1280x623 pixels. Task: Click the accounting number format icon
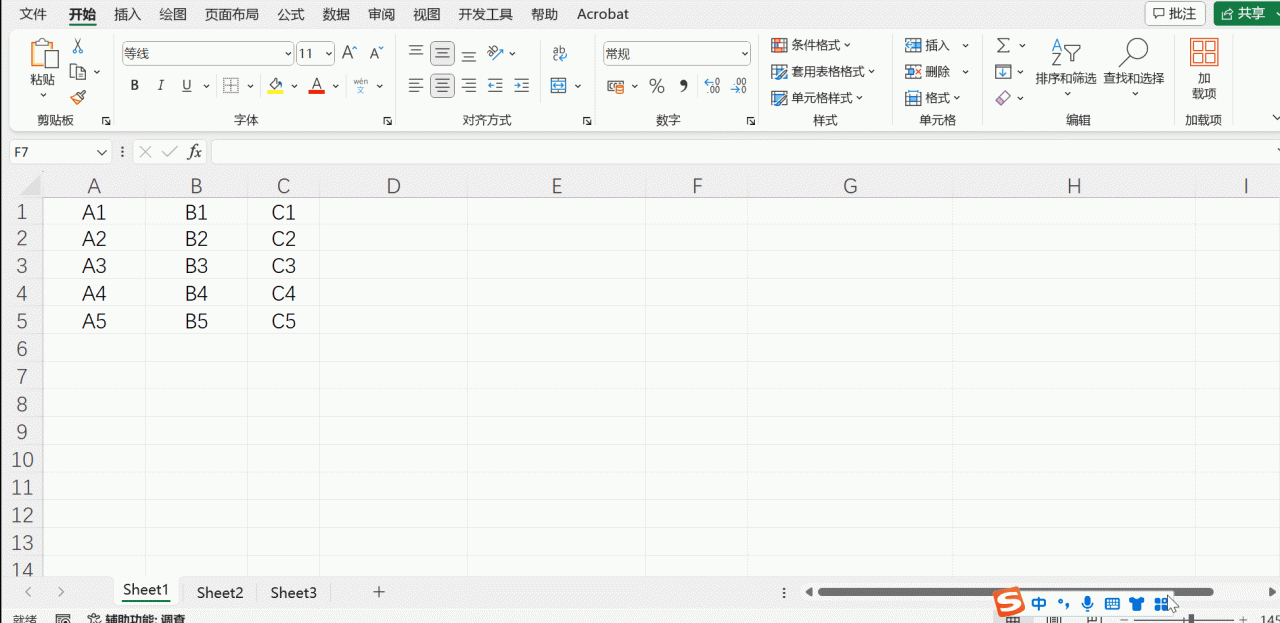click(616, 87)
